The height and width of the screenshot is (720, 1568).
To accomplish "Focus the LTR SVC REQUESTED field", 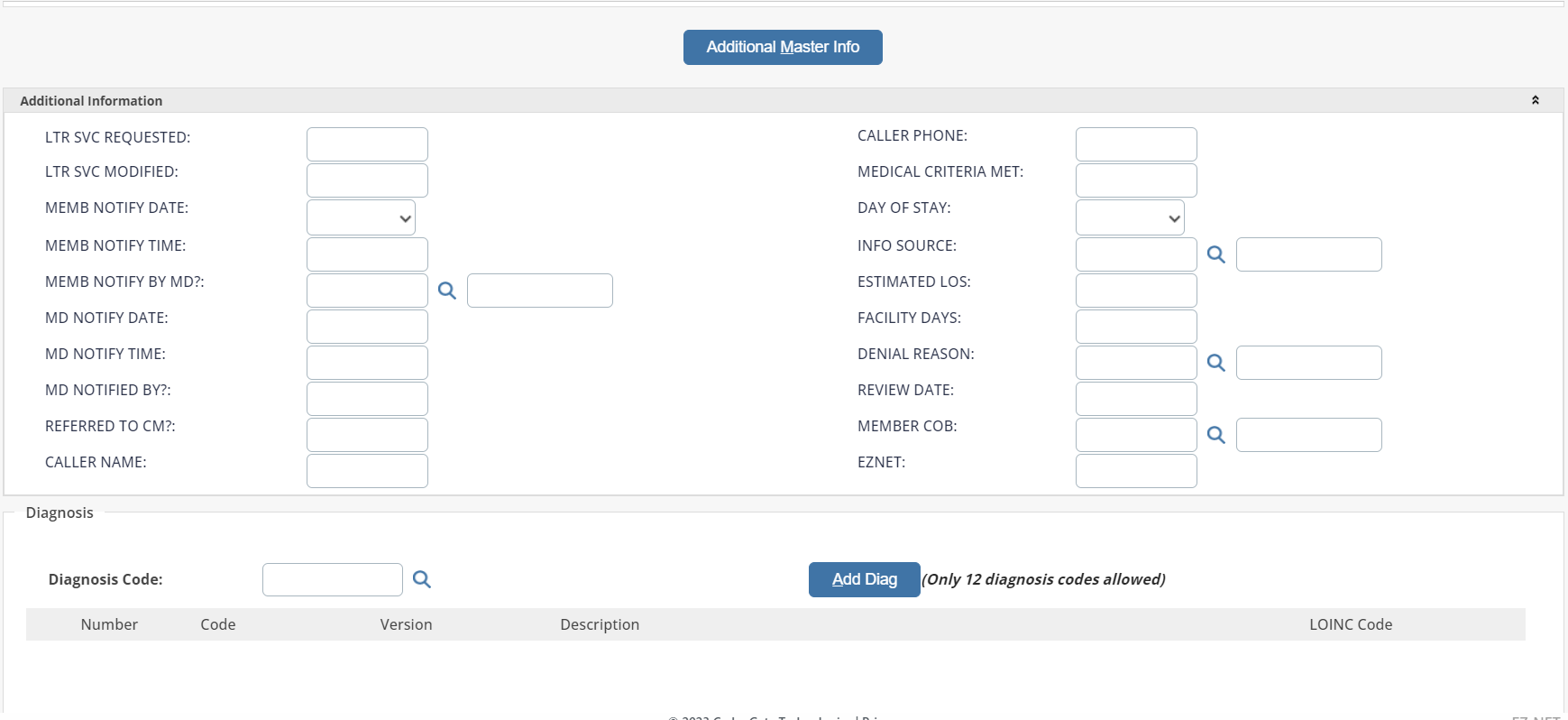I will [367, 144].
